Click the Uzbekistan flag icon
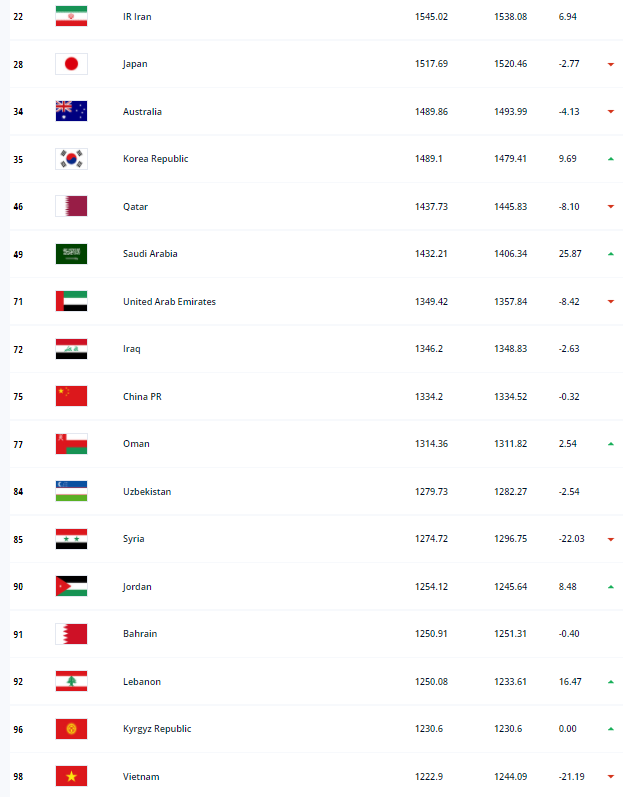Viewport: 623px width, 797px height. tap(71, 492)
